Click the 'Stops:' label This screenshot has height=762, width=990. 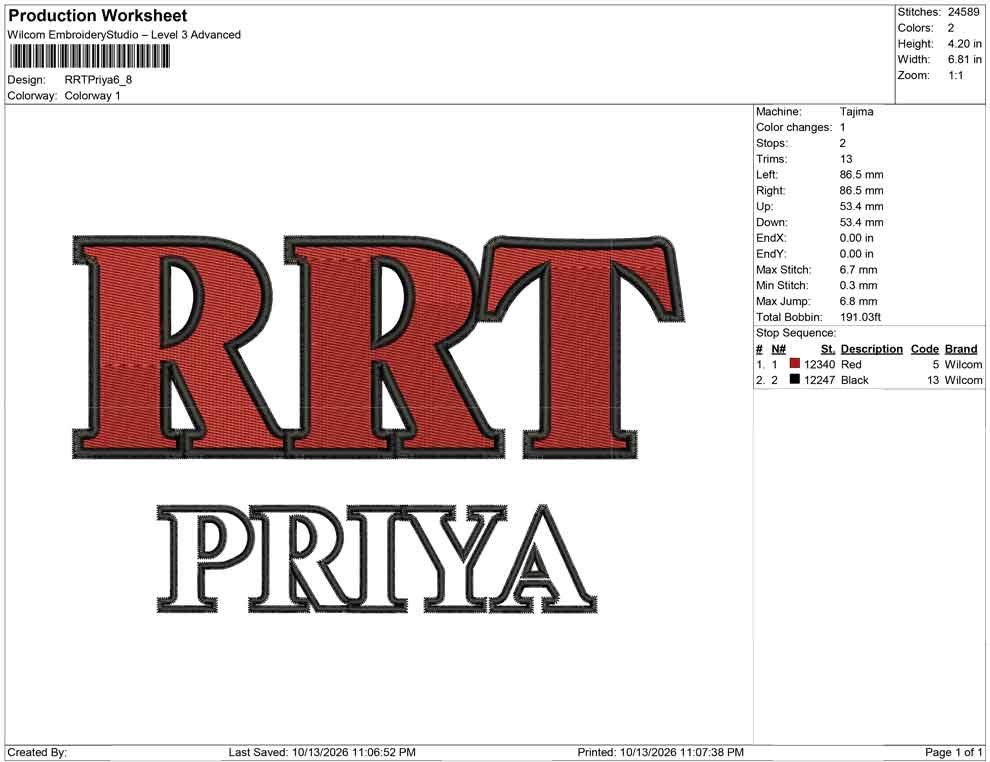[x=772, y=143]
